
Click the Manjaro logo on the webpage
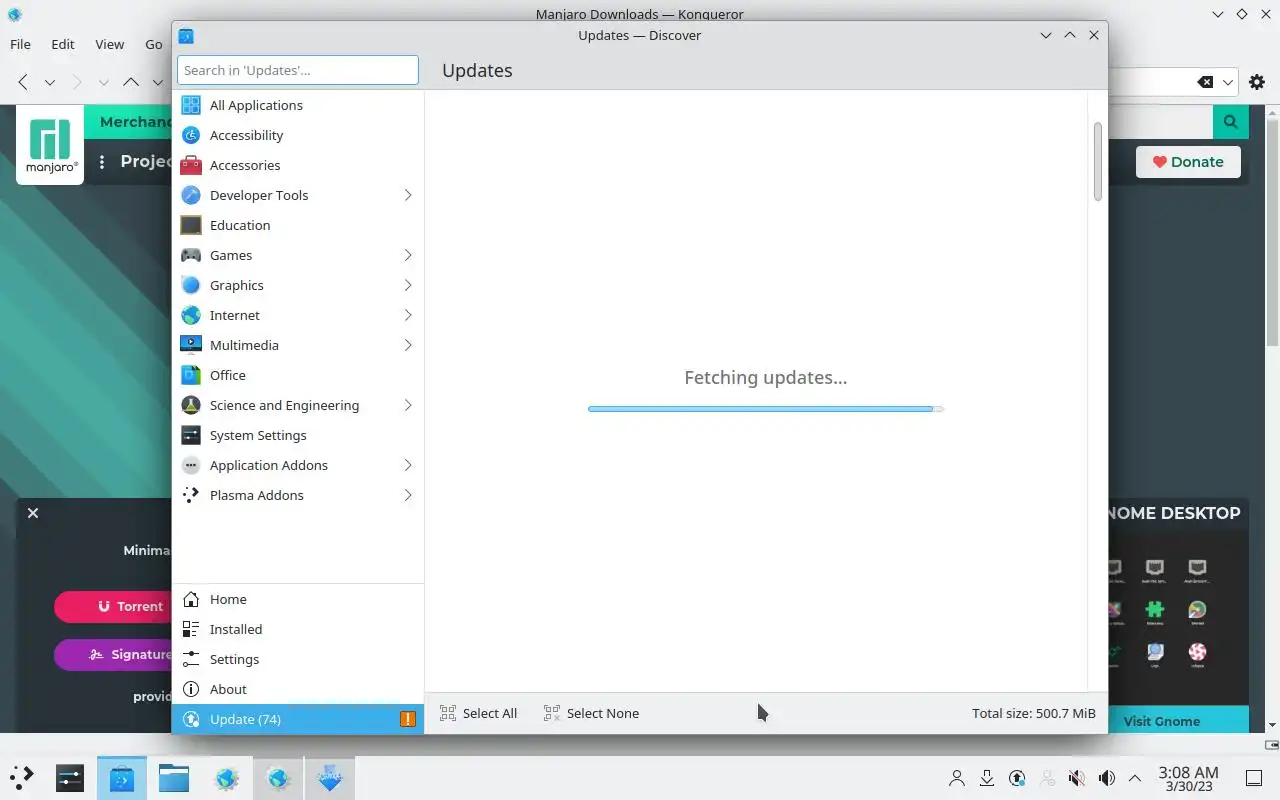(50, 146)
